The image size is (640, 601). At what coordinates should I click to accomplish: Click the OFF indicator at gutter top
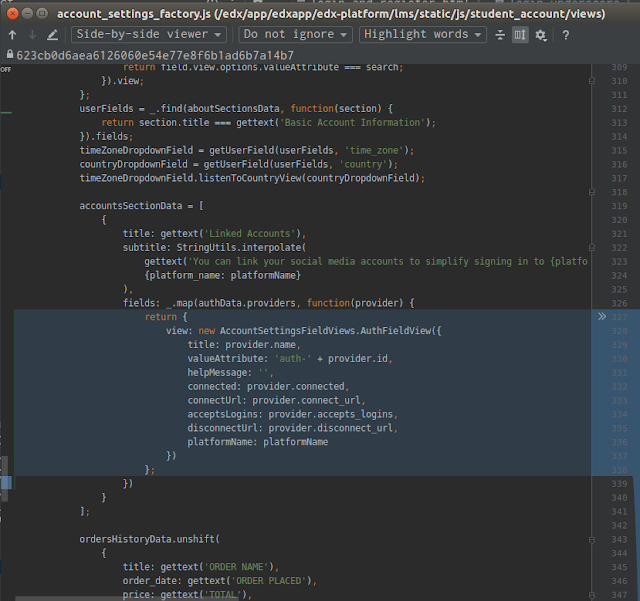click(x=6, y=69)
